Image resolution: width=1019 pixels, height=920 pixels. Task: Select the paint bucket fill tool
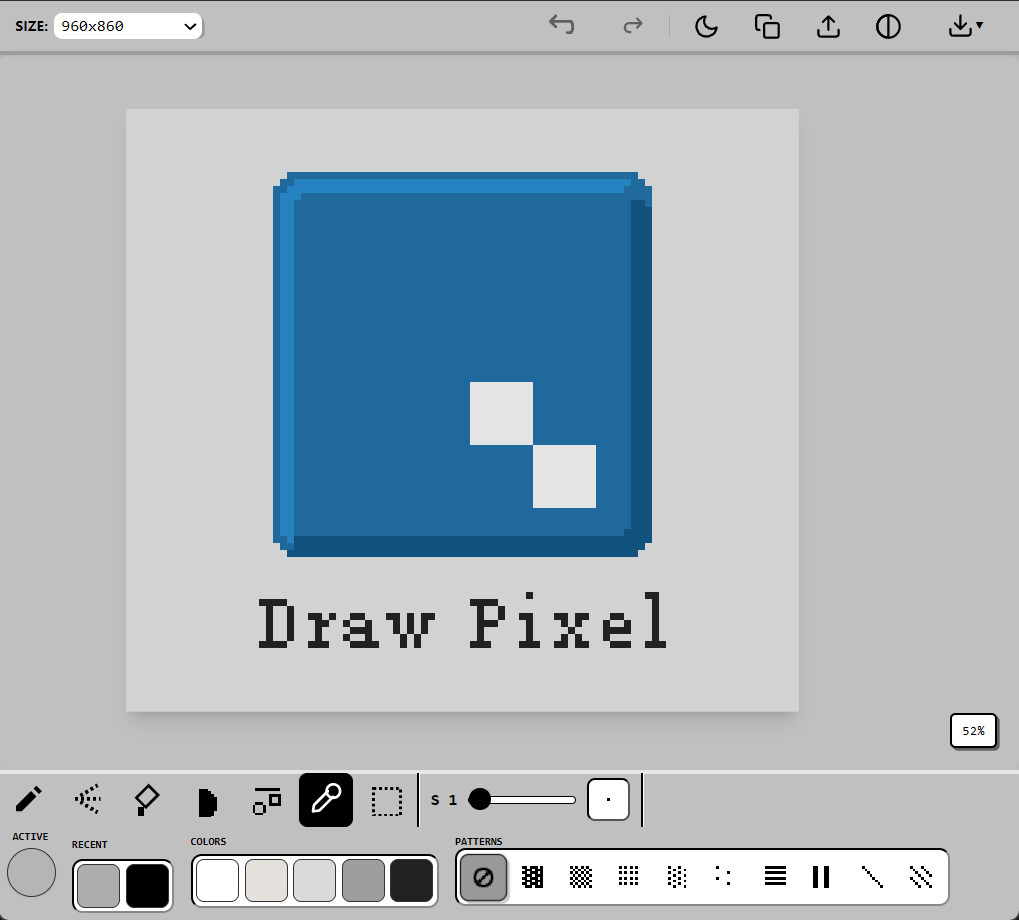tap(147, 800)
